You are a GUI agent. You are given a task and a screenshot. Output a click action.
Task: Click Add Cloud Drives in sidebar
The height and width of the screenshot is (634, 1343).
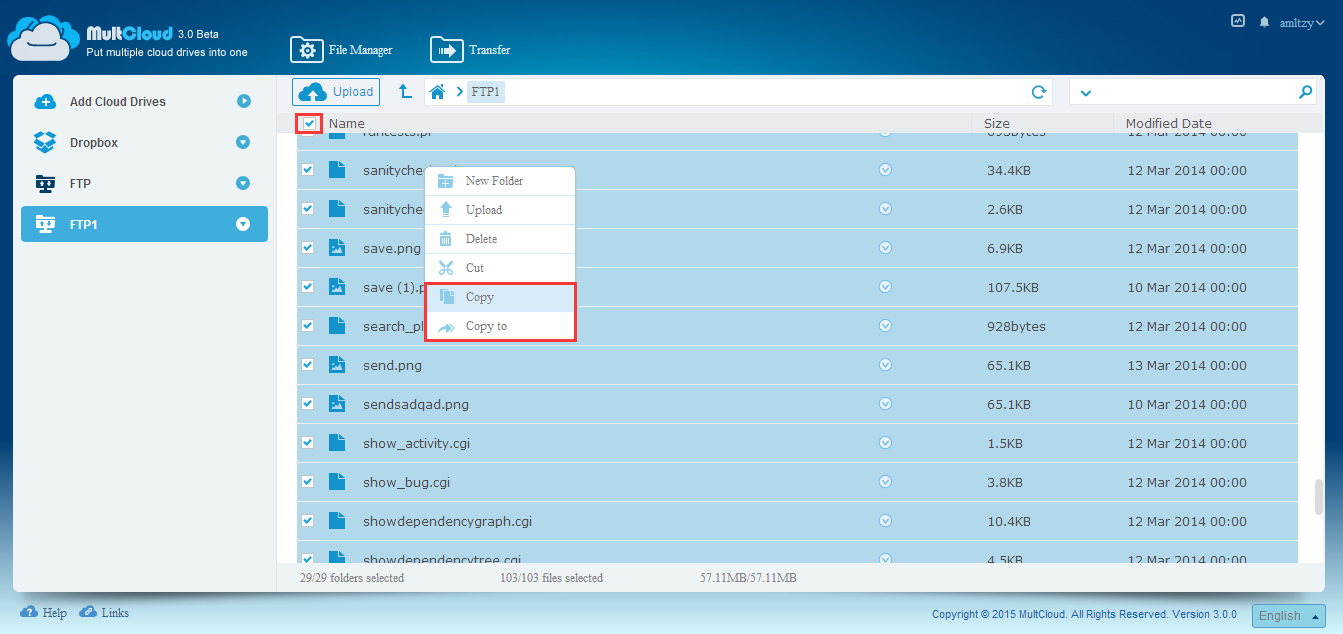click(118, 102)
